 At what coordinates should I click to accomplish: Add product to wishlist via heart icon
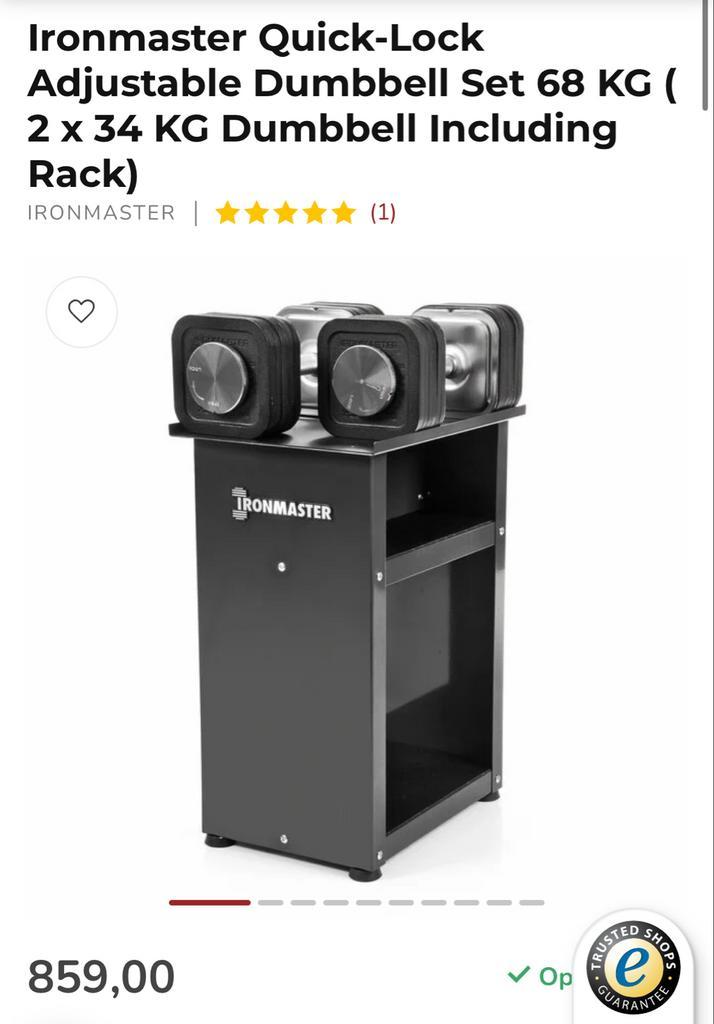tap(82, 312)
